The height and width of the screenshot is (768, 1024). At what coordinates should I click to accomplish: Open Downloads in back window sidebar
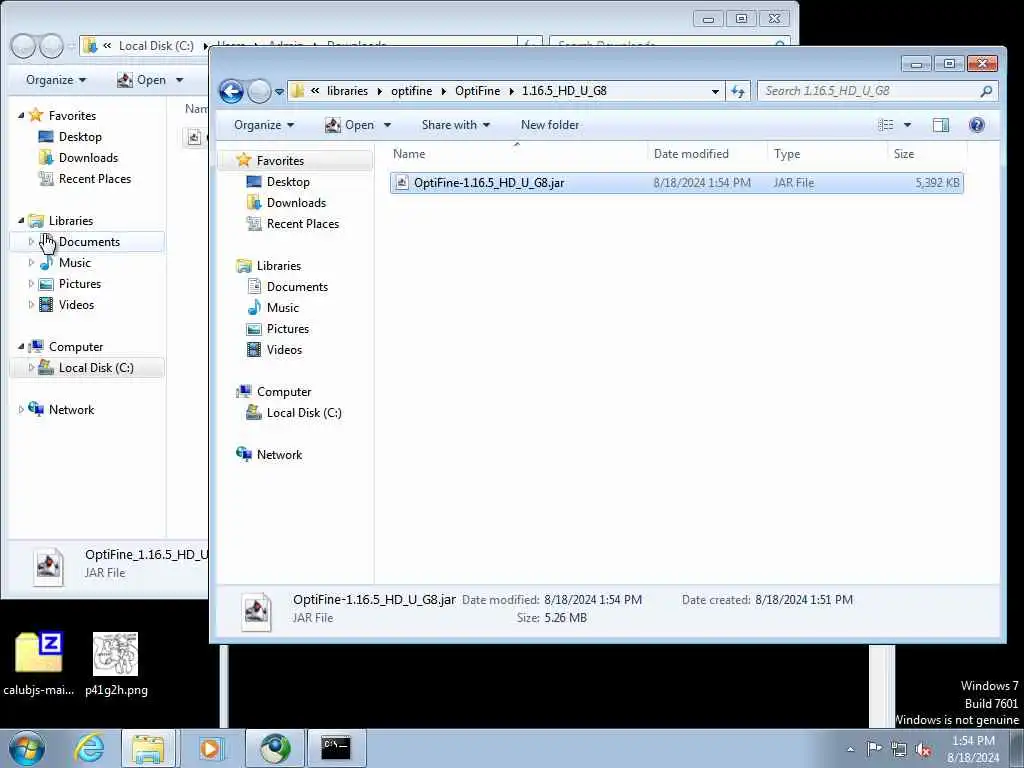(88, 157)
